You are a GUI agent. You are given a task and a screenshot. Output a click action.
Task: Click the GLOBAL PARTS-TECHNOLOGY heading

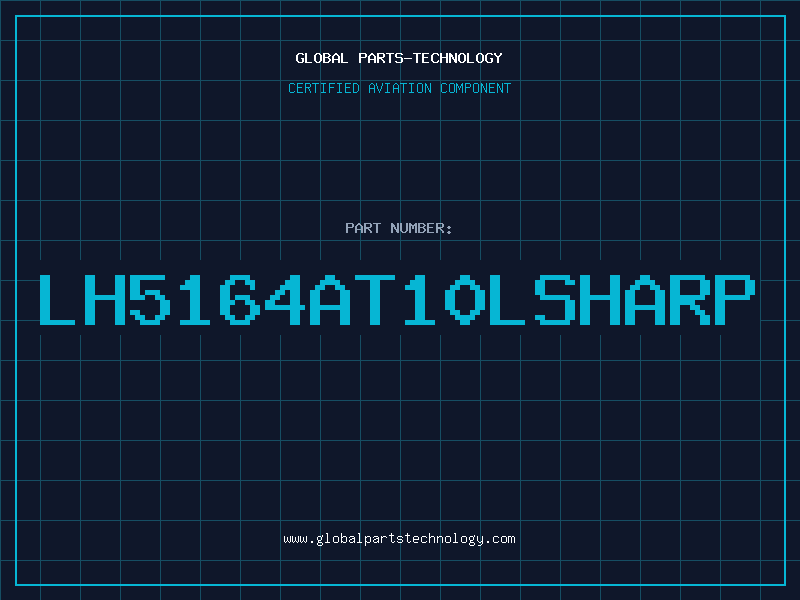399,58
